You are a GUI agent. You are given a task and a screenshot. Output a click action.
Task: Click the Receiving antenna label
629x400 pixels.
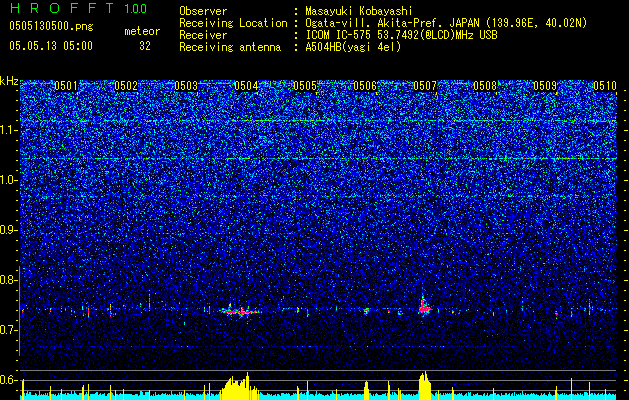[x=230, y=47]
